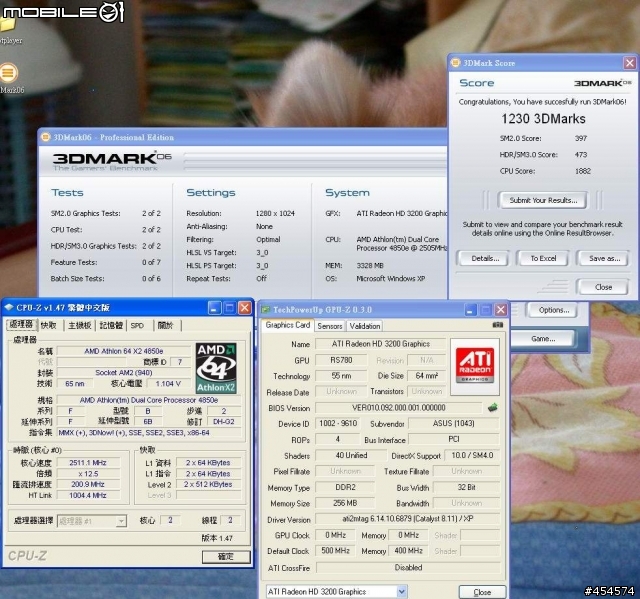Screen dimensions: 640x599
Task: Click the Level 2 cache value 2 x 512 KBytes
Action: pyautogui.click(x=208, y=484)
